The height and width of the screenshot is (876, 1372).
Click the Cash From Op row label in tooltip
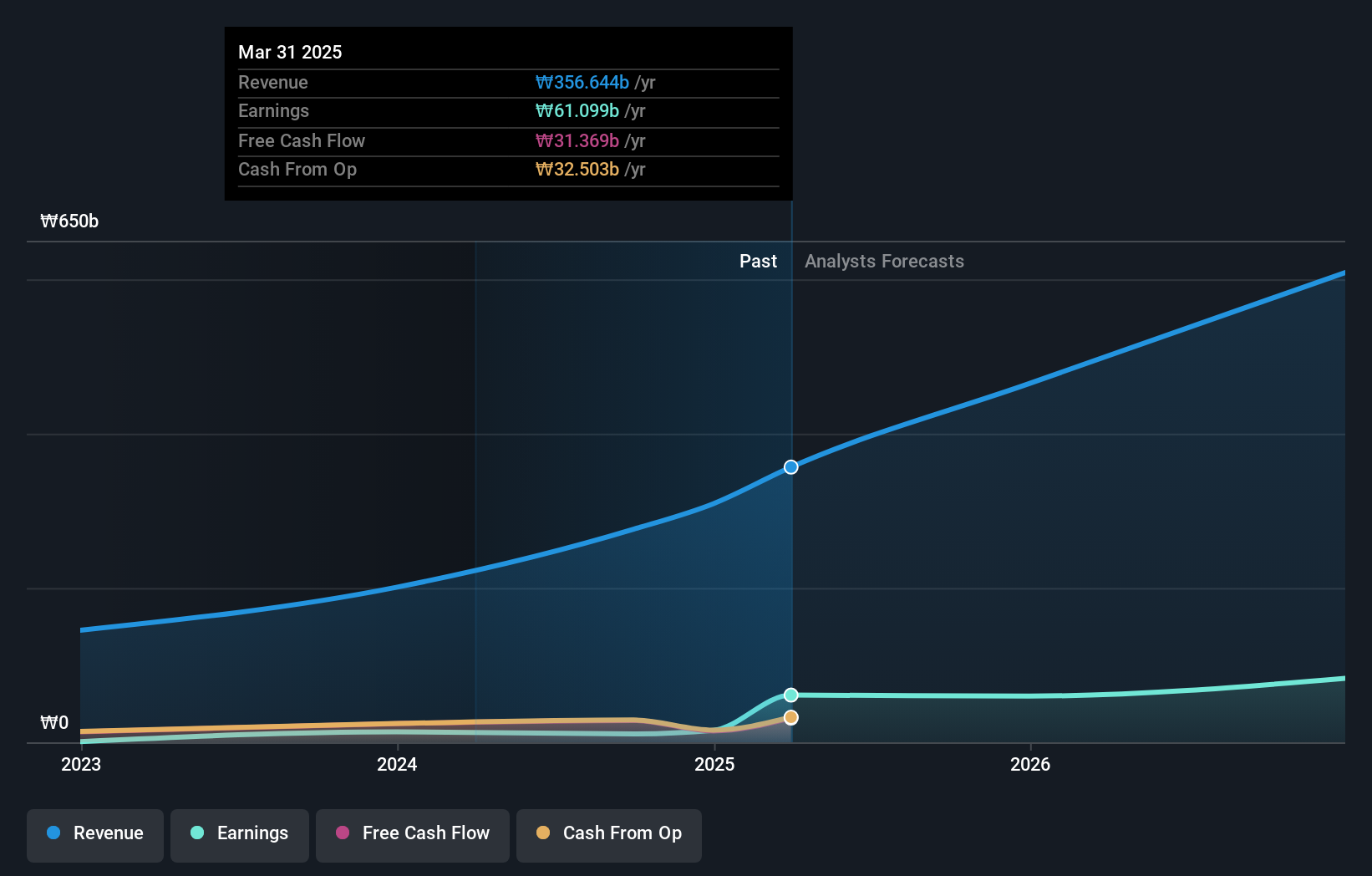(297, 170)
